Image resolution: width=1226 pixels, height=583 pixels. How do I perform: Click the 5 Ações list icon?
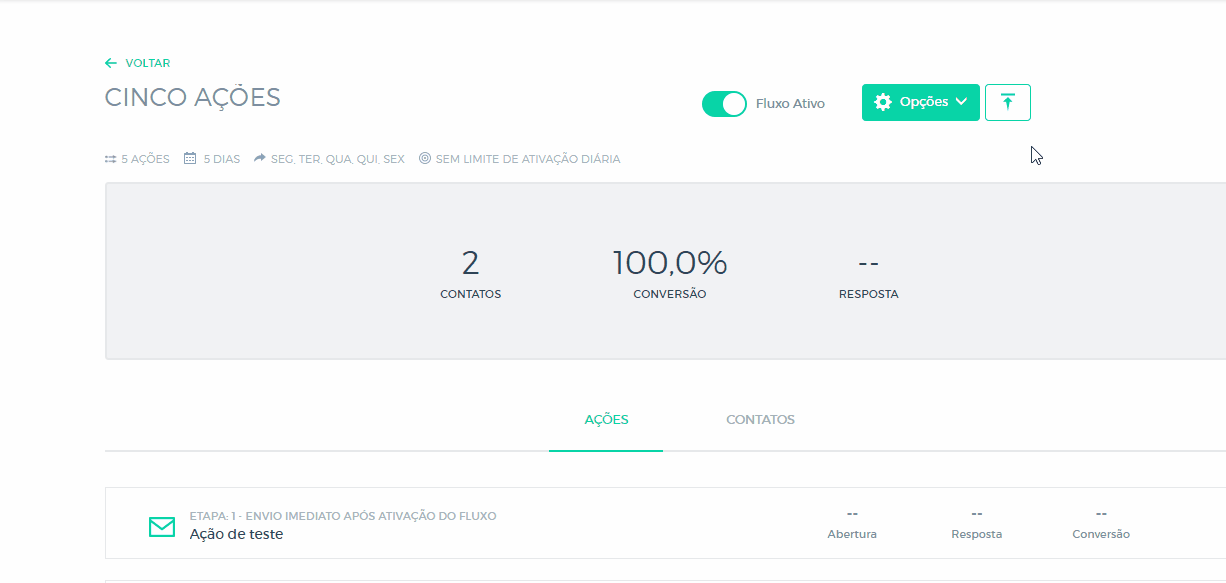point(111,159)
